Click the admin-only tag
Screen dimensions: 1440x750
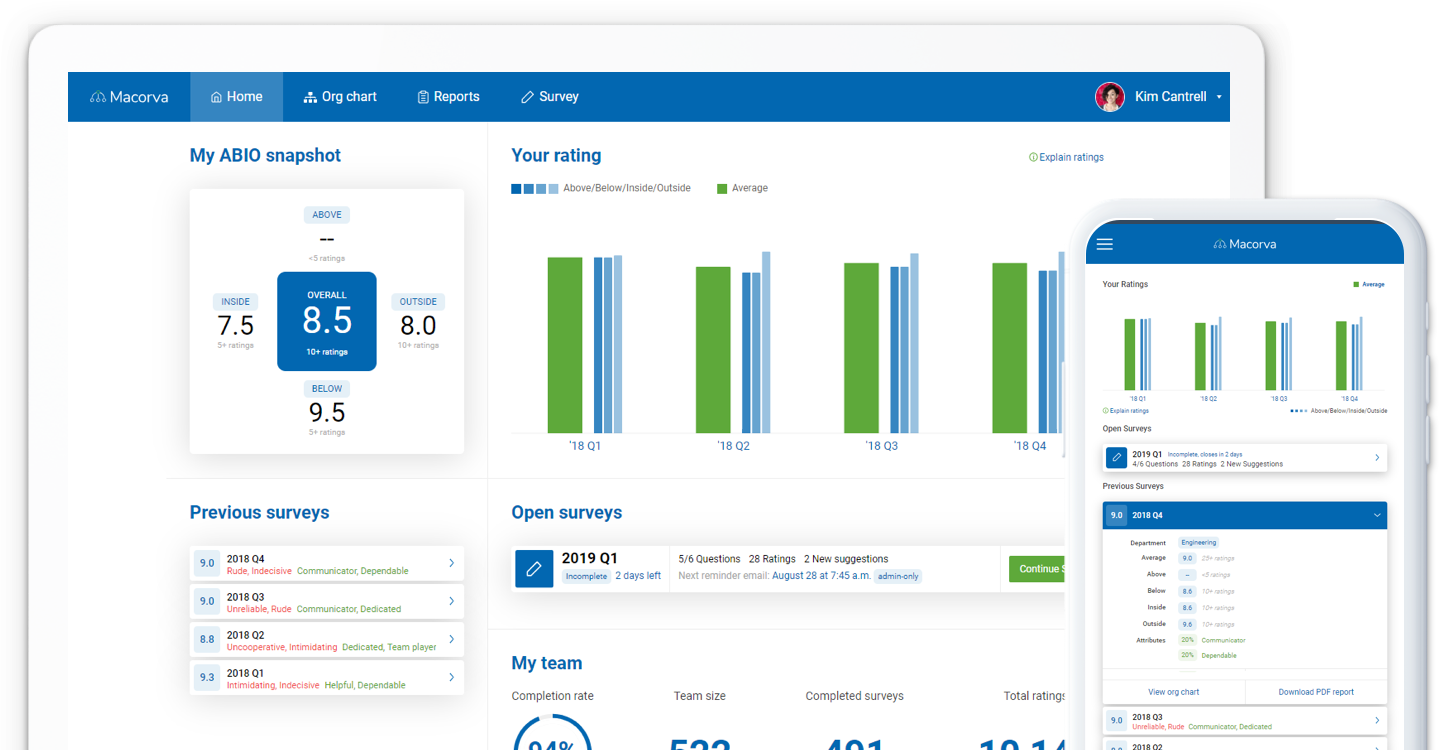tap(898, 576)
